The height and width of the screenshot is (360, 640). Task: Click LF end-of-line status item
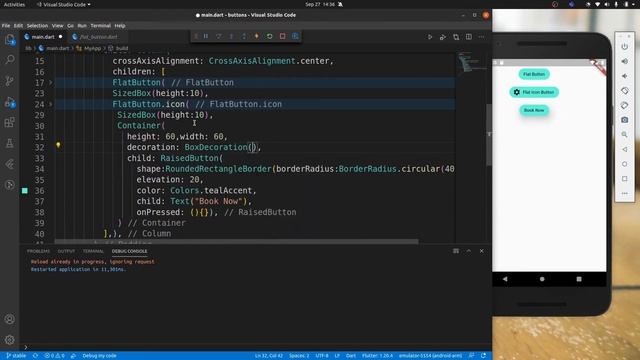(337, 356)
